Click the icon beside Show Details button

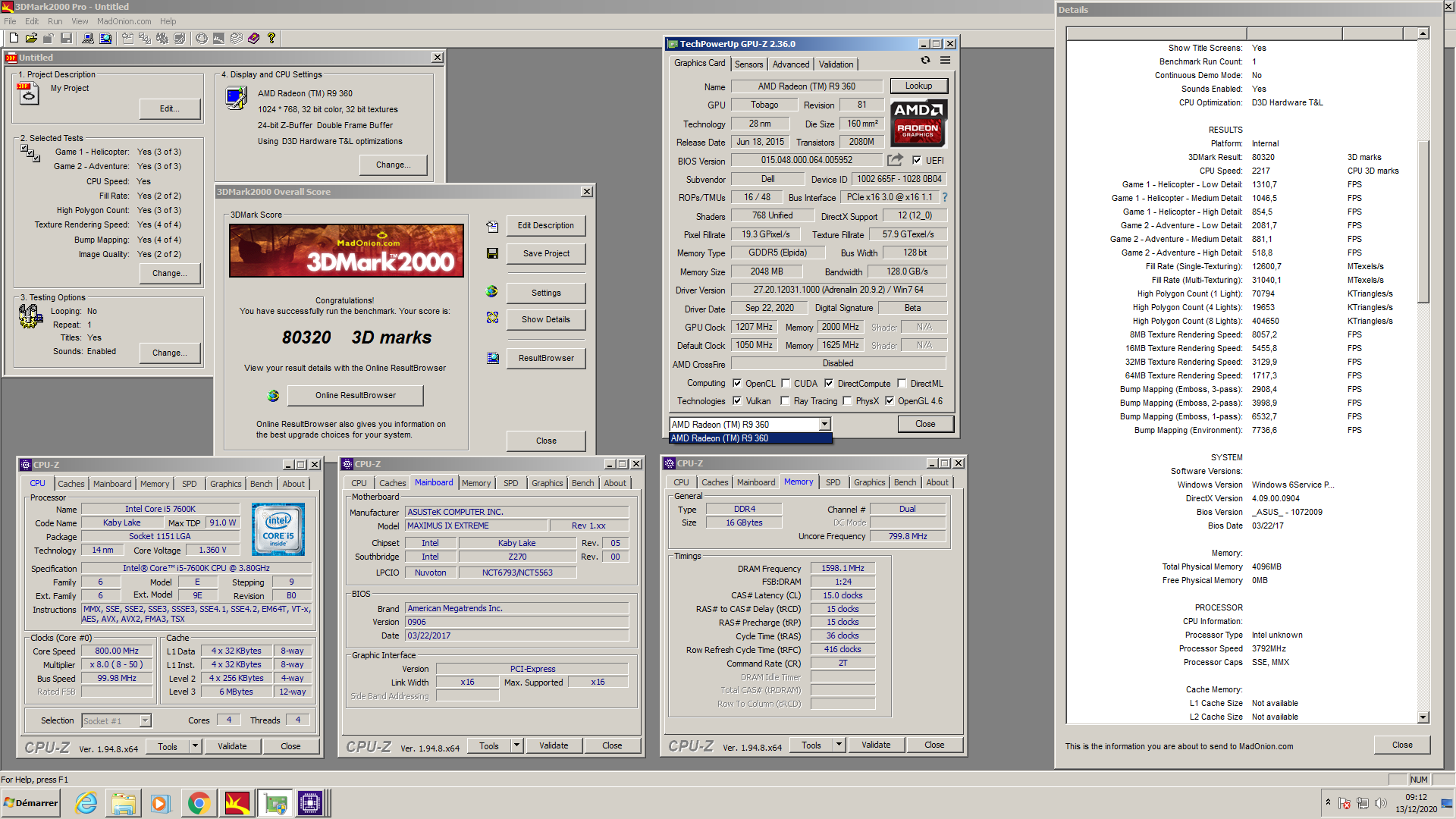coord(492,318)
